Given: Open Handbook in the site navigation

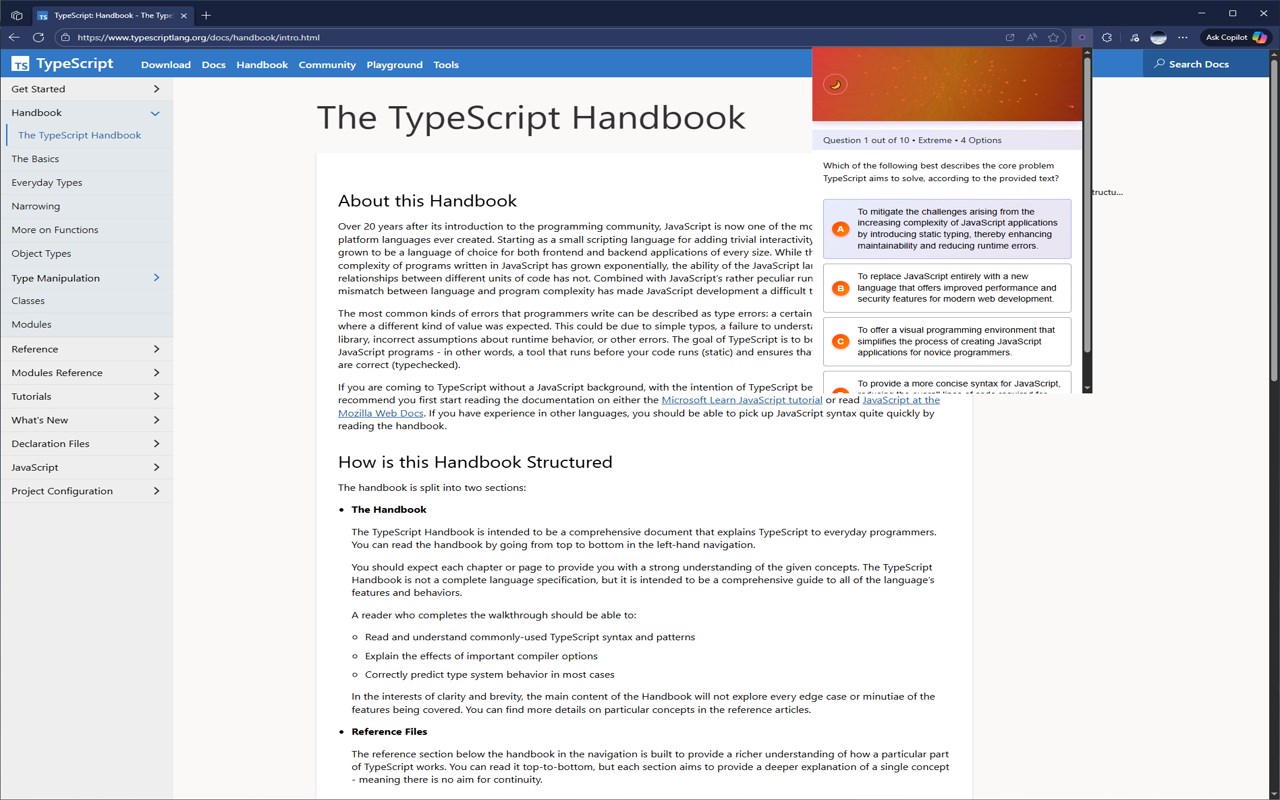Looking at the screenshot, I should (x=262, y=65).
